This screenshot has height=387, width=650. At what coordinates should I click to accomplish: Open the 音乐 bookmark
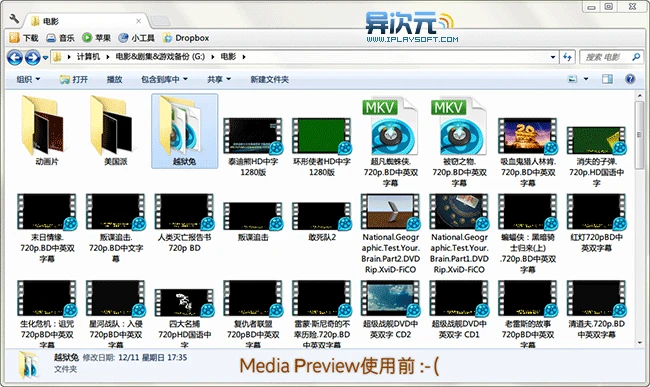point(61,38)
